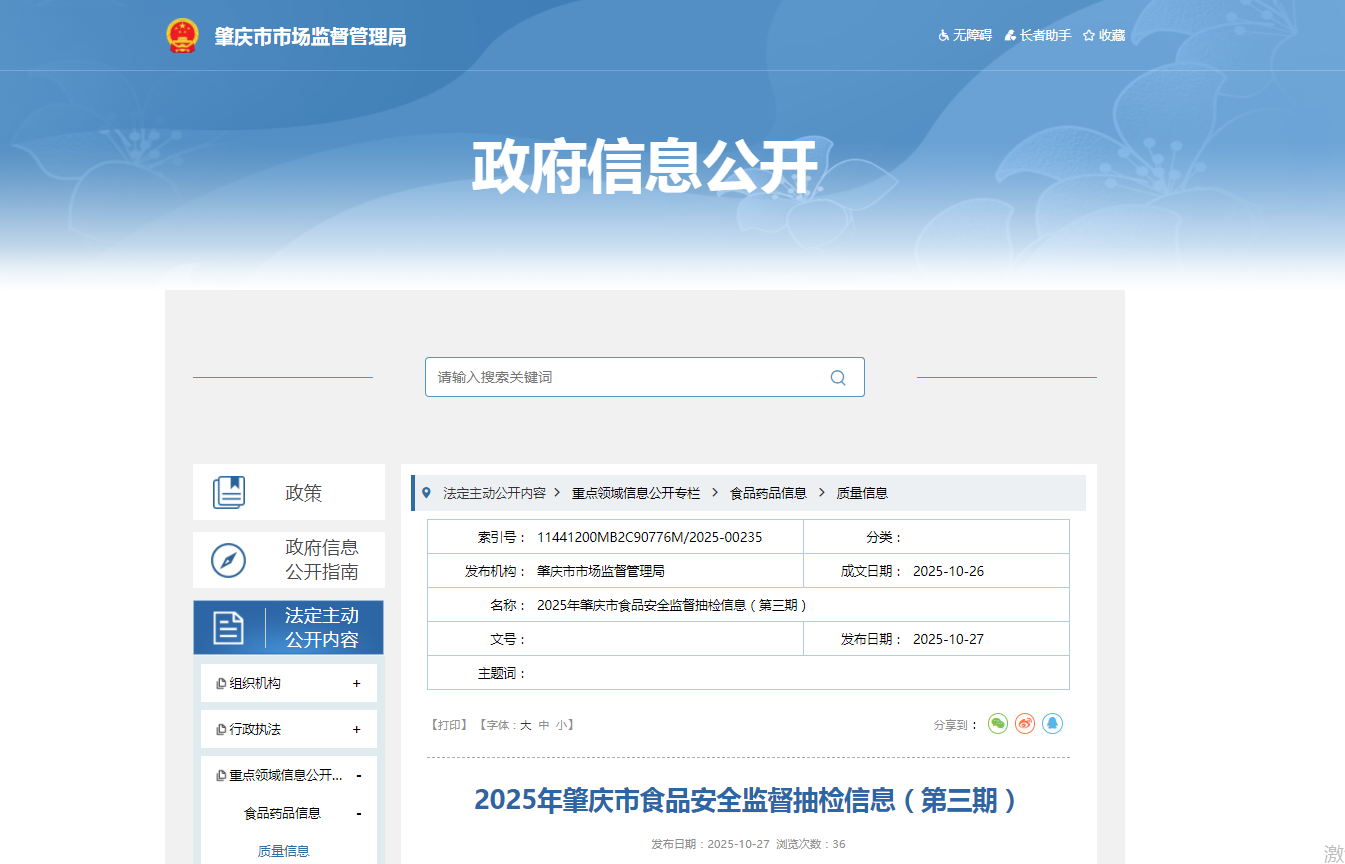Open 无障碍 accessibility mode

[x=965, y=36]
